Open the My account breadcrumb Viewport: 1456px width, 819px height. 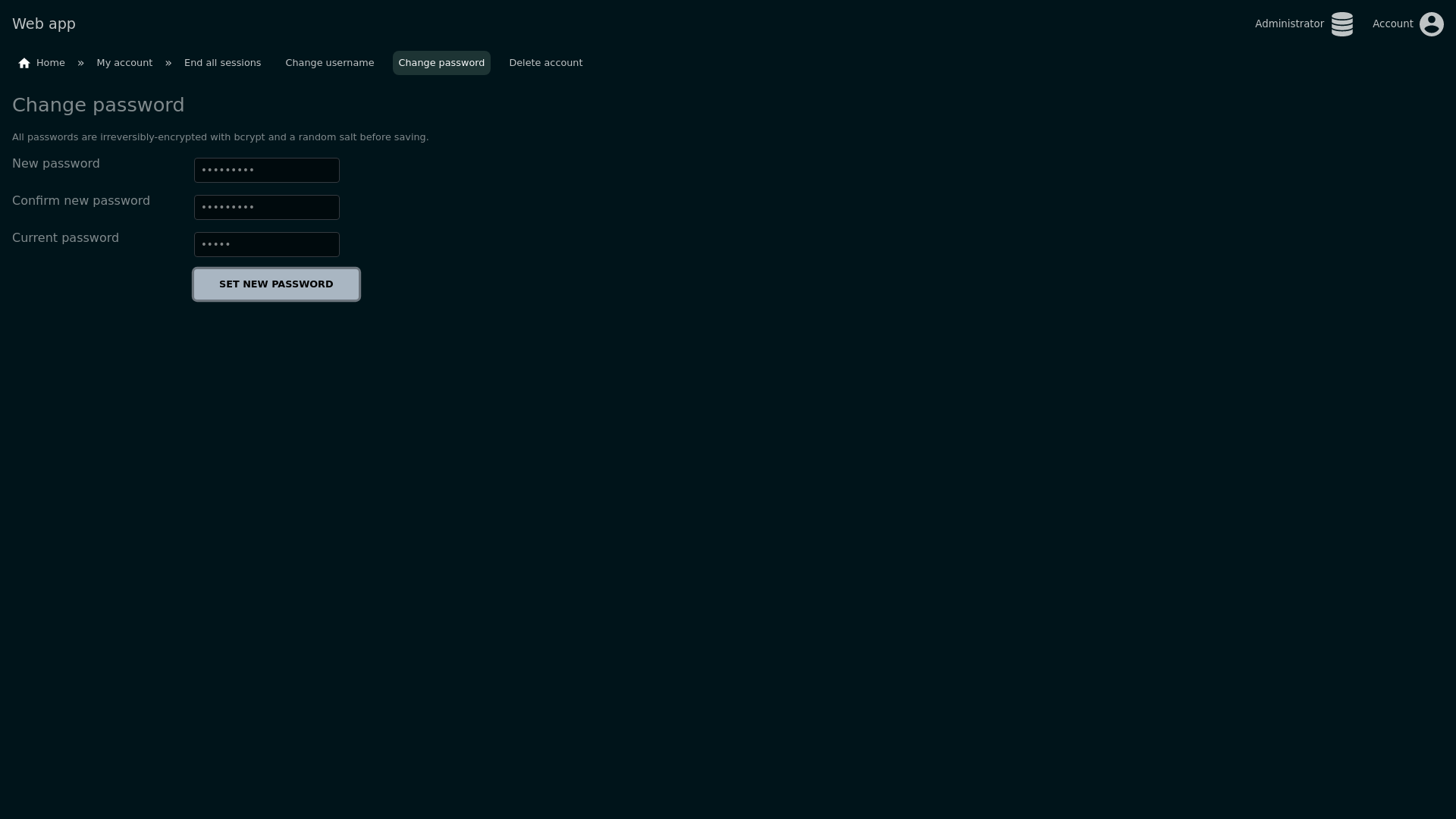pos(124,63)
